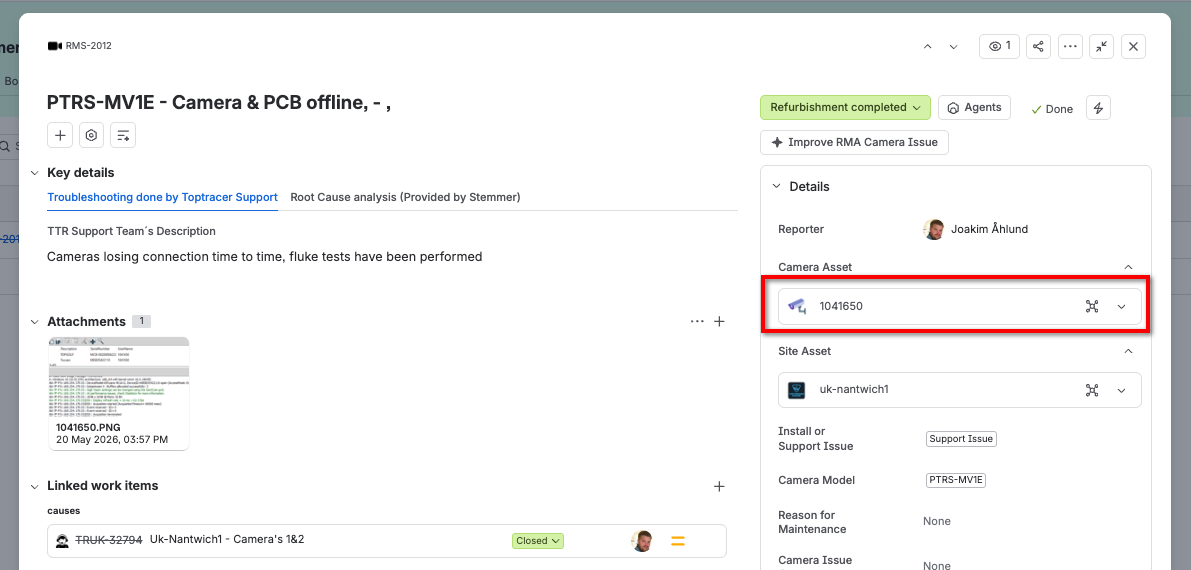Add a linked work item

click(719, 486)
